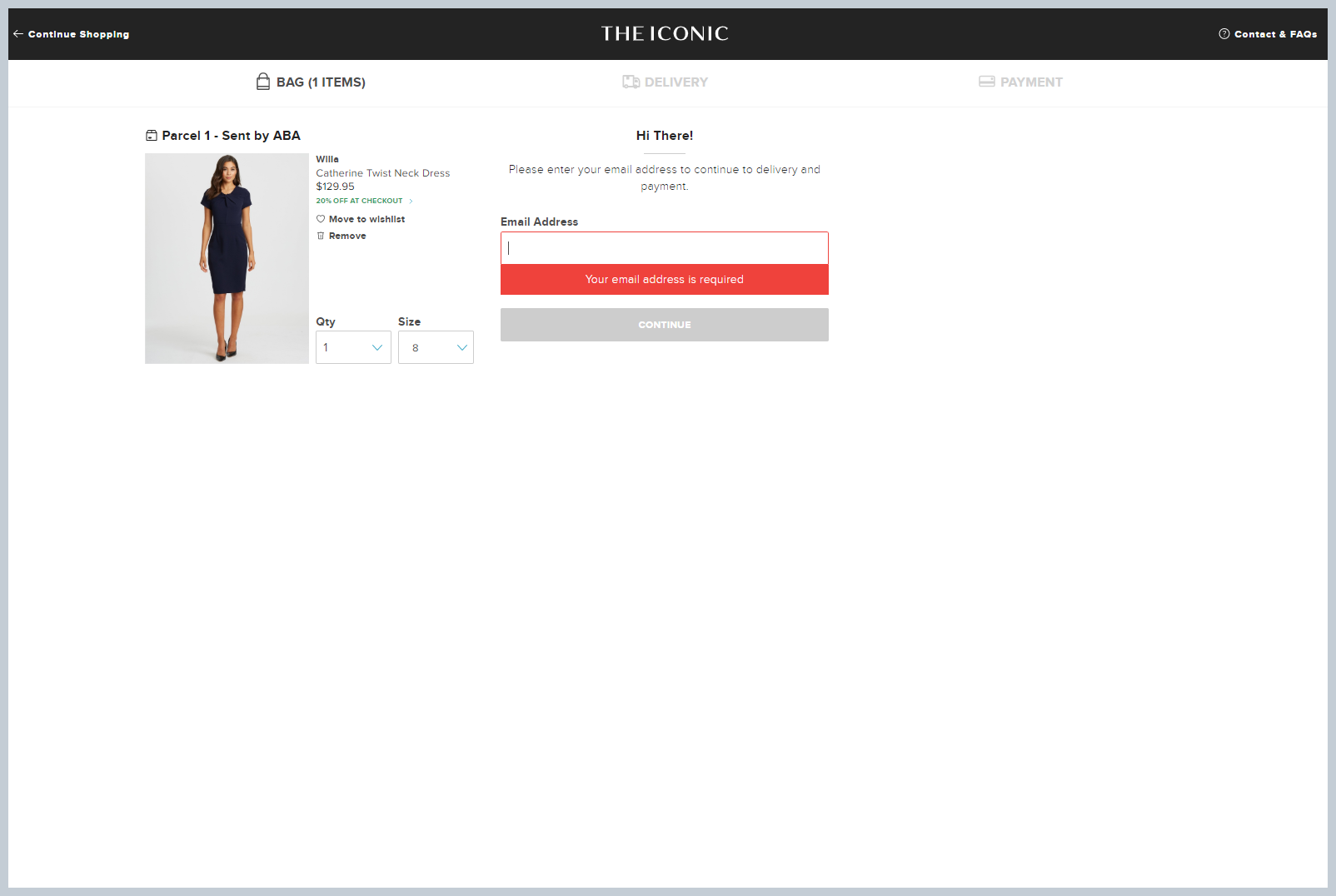This screenshot has height=896, width=1336.
Task: Click the heart wishlist icon
Action: pos(321,219)
